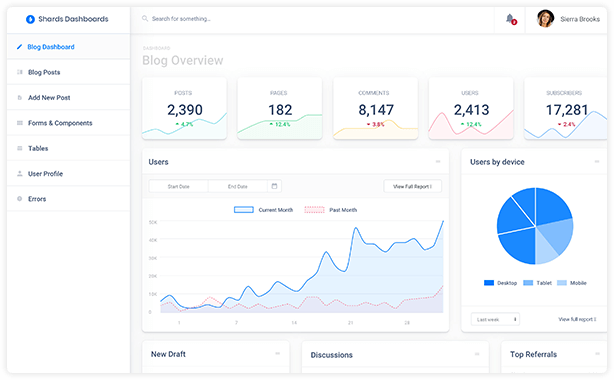Collapse the Users by device card
This screenshot has width=614, height=380.
(597, 161)
